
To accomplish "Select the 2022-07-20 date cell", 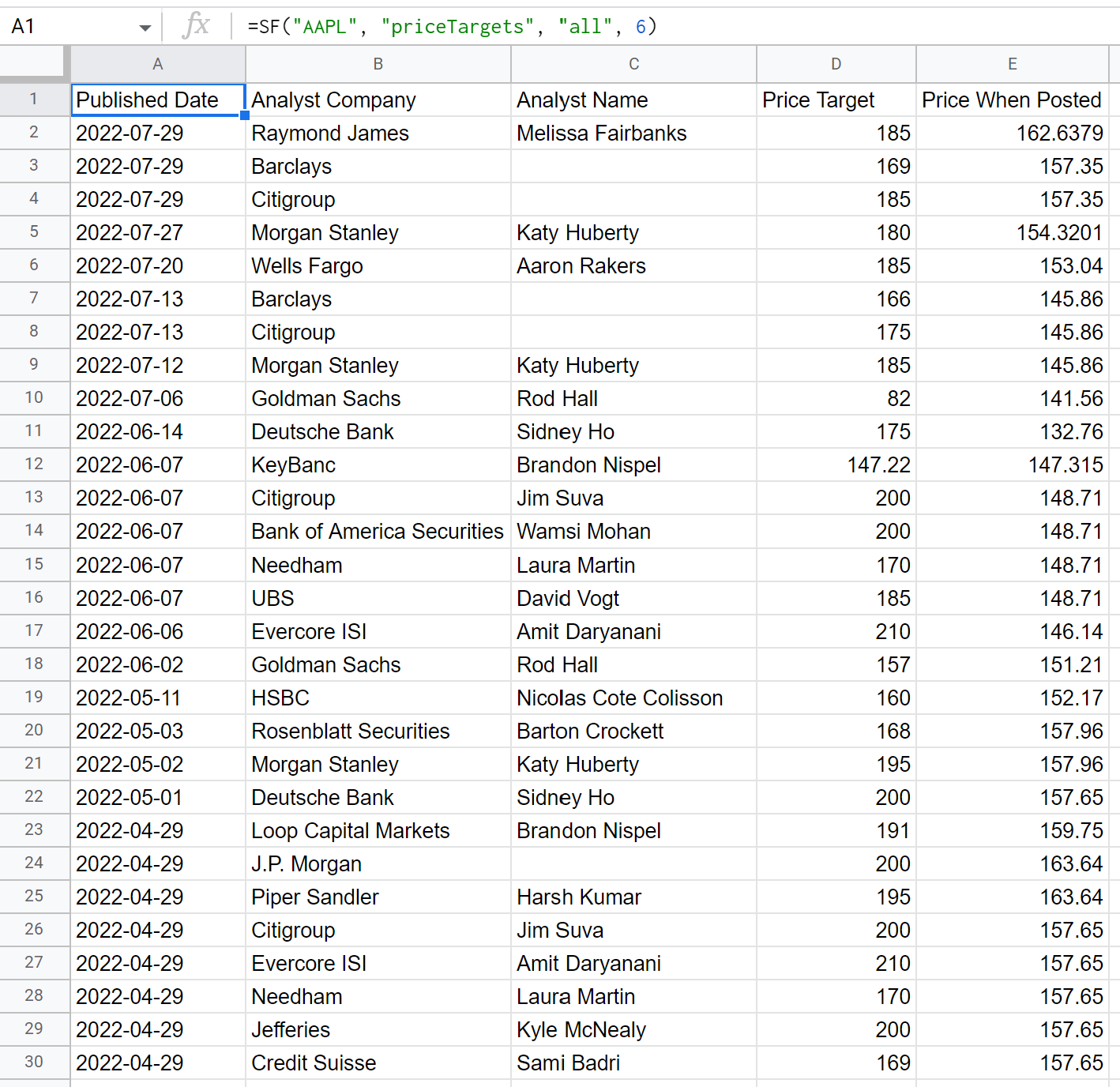I will click(x=158, y=266).
